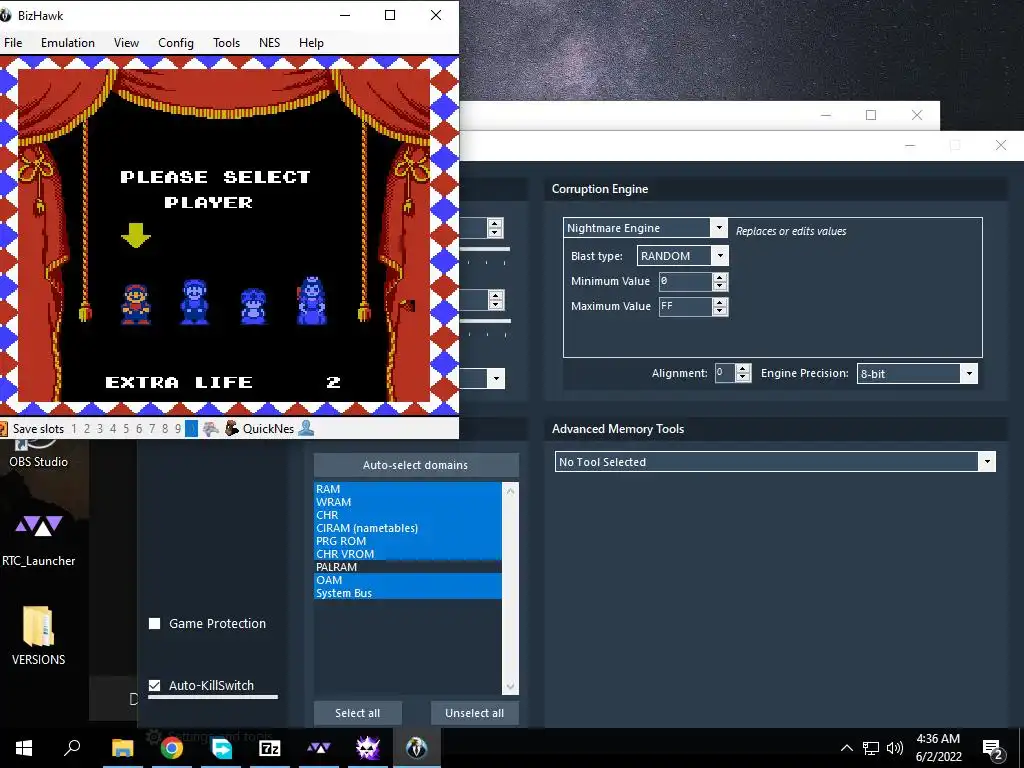This screenshot has width=1024, height=768.
Task: Select save slot 5 in BizHawk
Action: click(x=126, y=429)
